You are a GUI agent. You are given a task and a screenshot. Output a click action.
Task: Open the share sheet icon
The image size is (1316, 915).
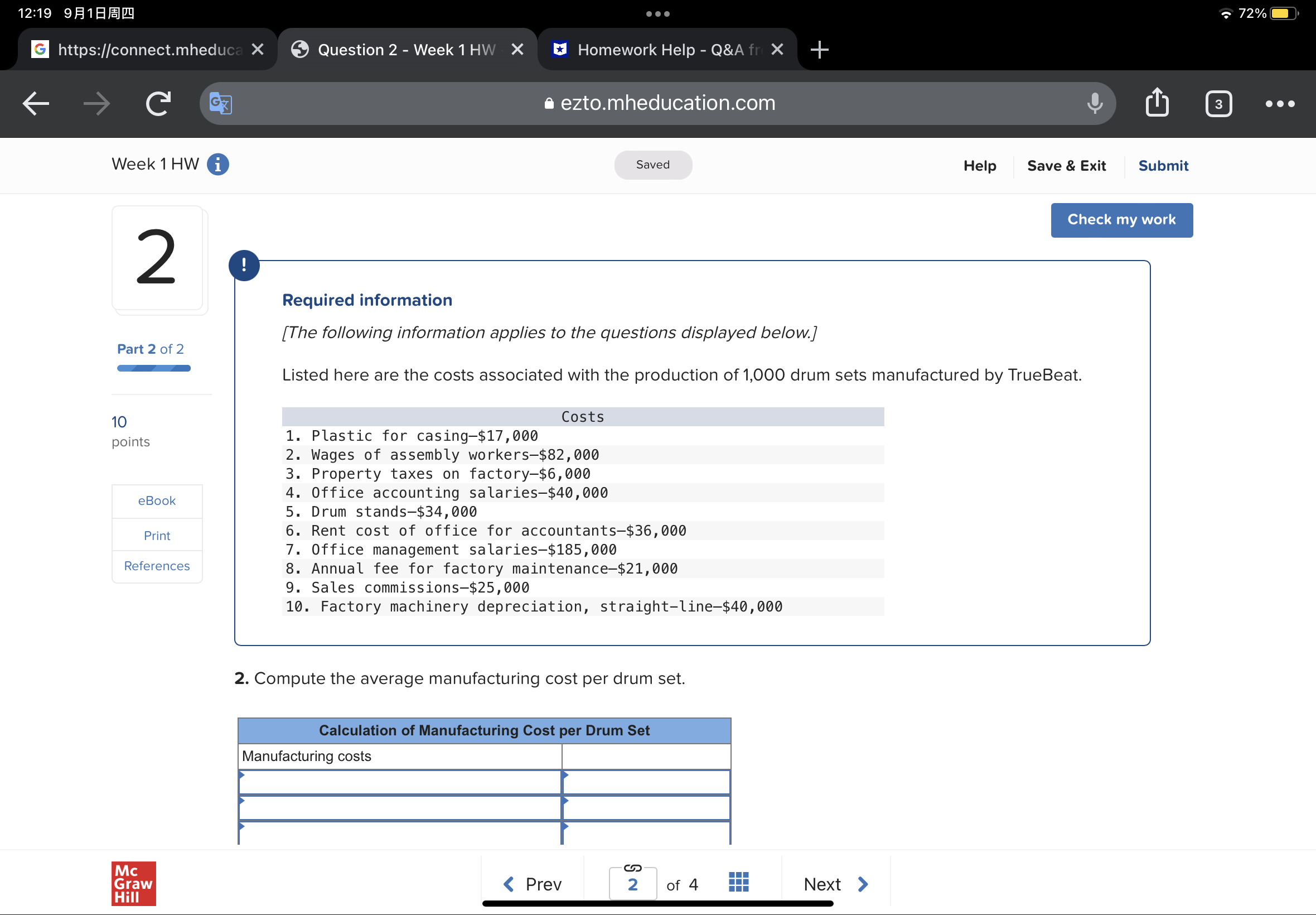click(x=1157, y=104)
